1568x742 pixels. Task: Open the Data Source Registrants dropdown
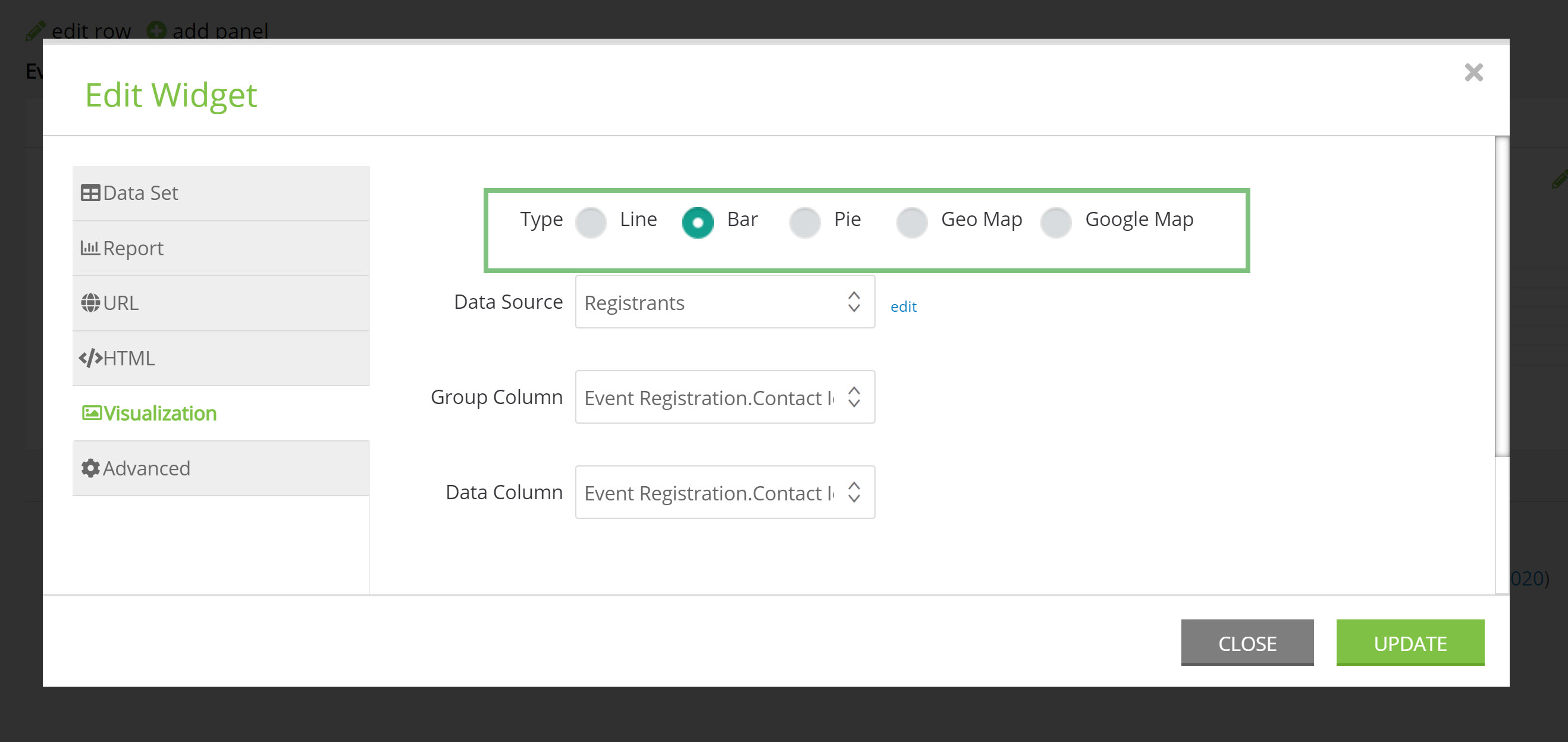click(725, 302)
